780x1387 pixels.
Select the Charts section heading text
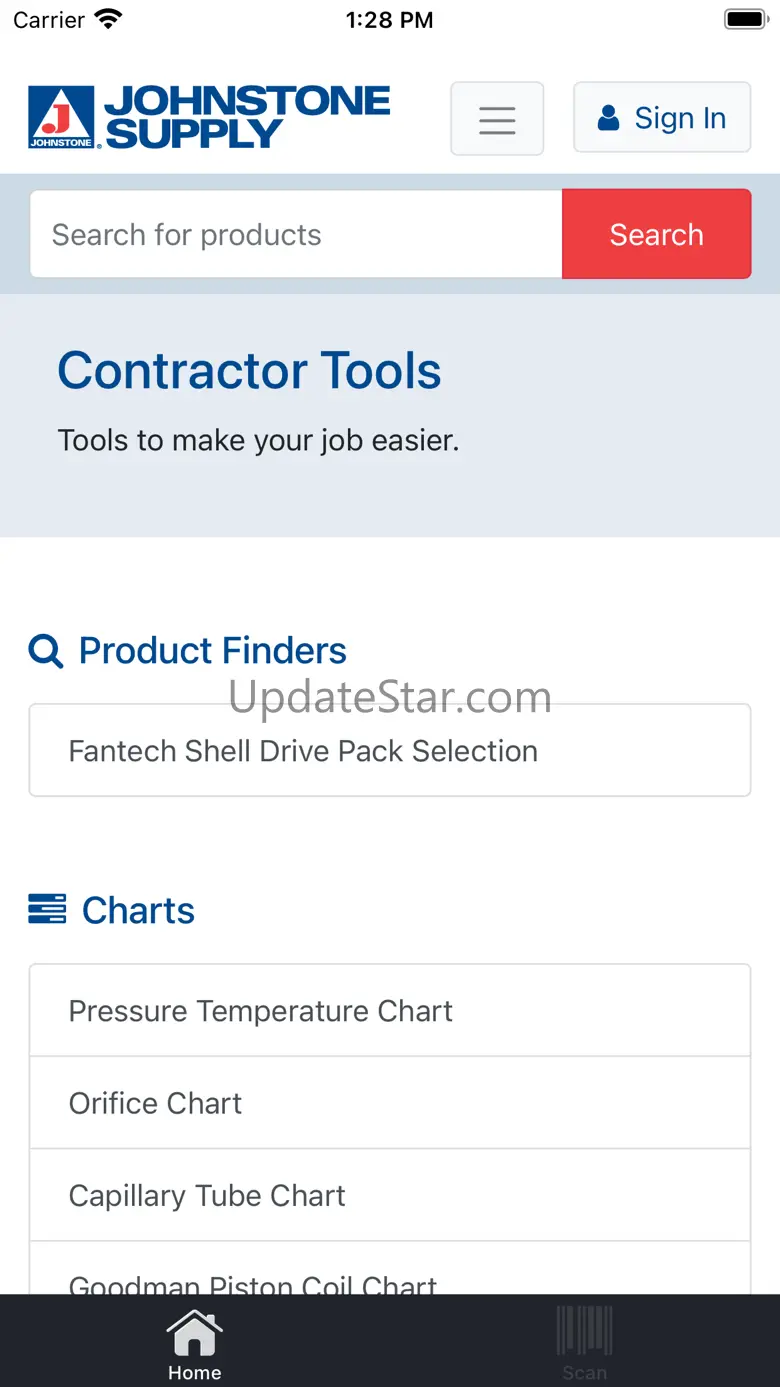138,911
